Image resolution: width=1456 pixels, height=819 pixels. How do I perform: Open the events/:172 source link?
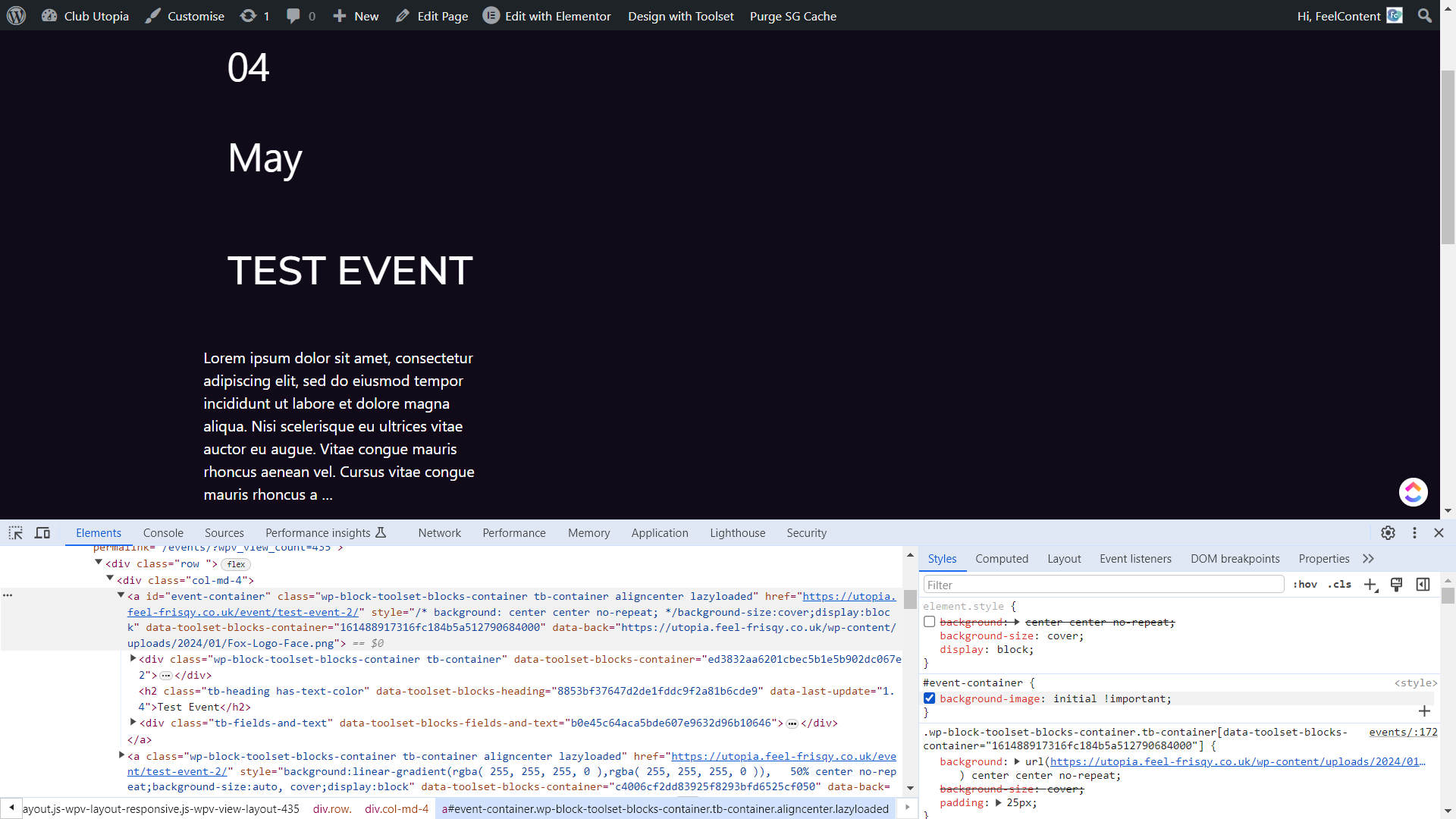coord(1403,732)
